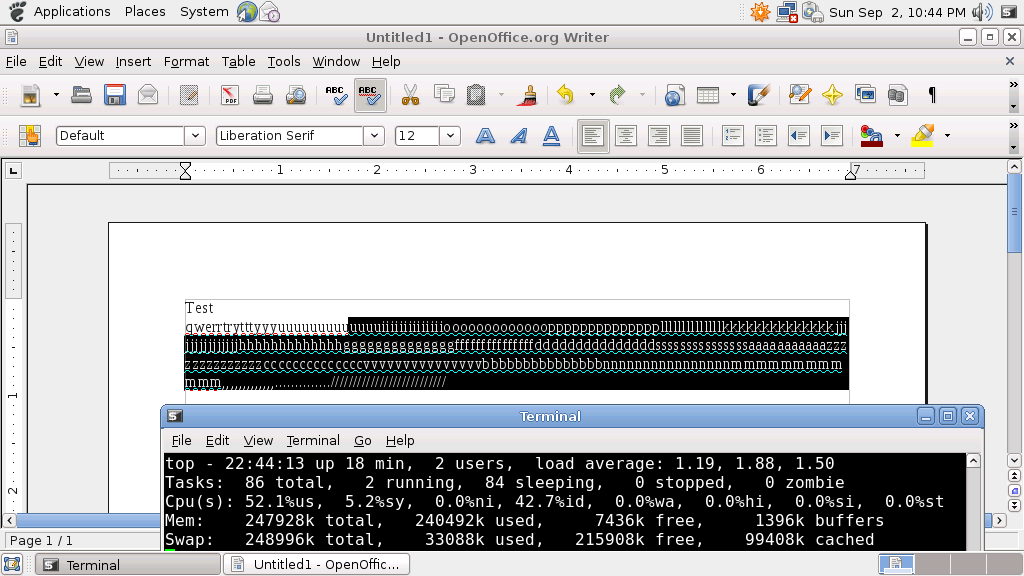Open the Window menu in Writer

pyautogui.click(x=336, y=61)
